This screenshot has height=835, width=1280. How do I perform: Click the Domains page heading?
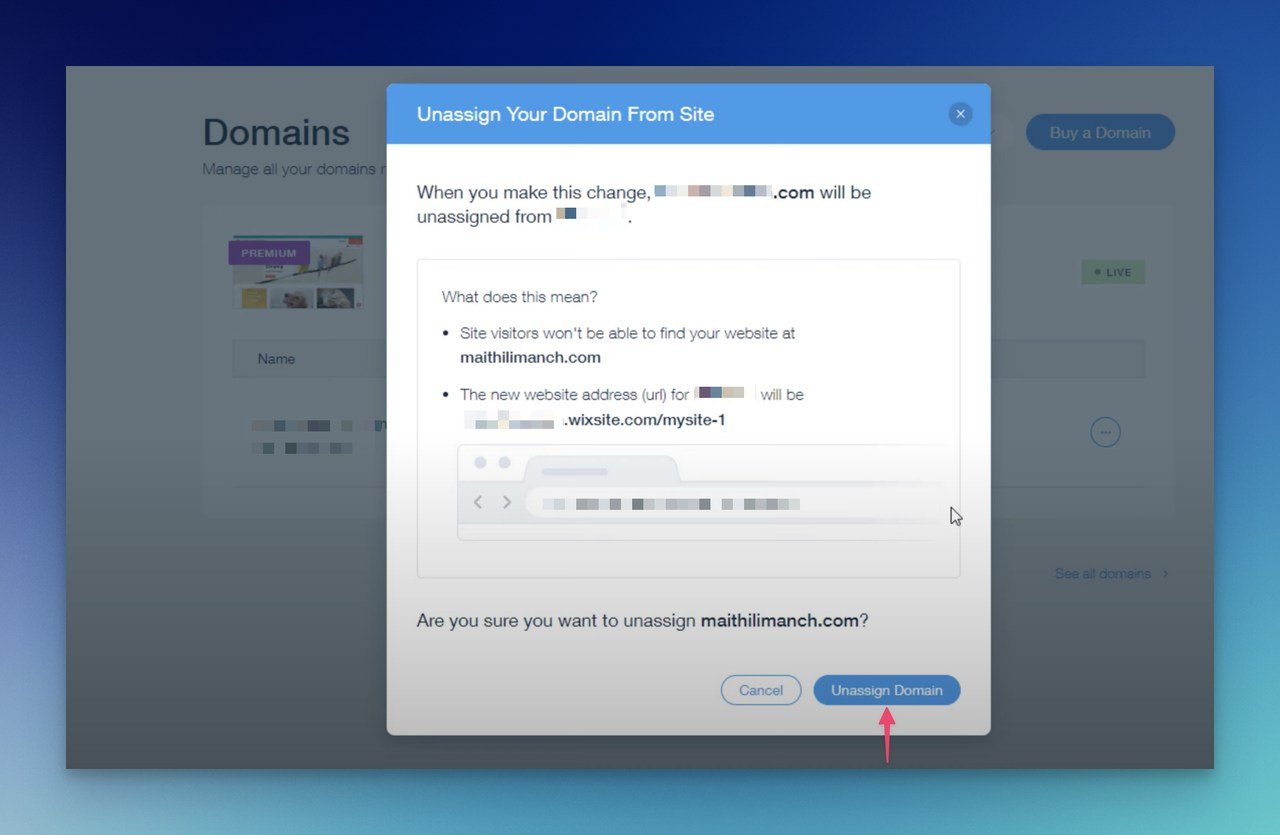(x=276, y=133)
